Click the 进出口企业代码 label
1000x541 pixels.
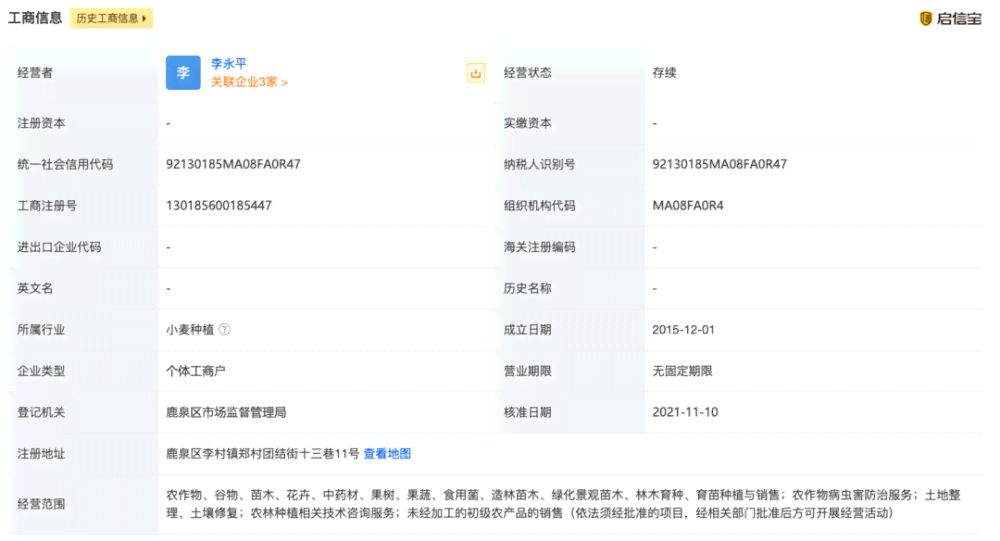(x=59, y=247)
